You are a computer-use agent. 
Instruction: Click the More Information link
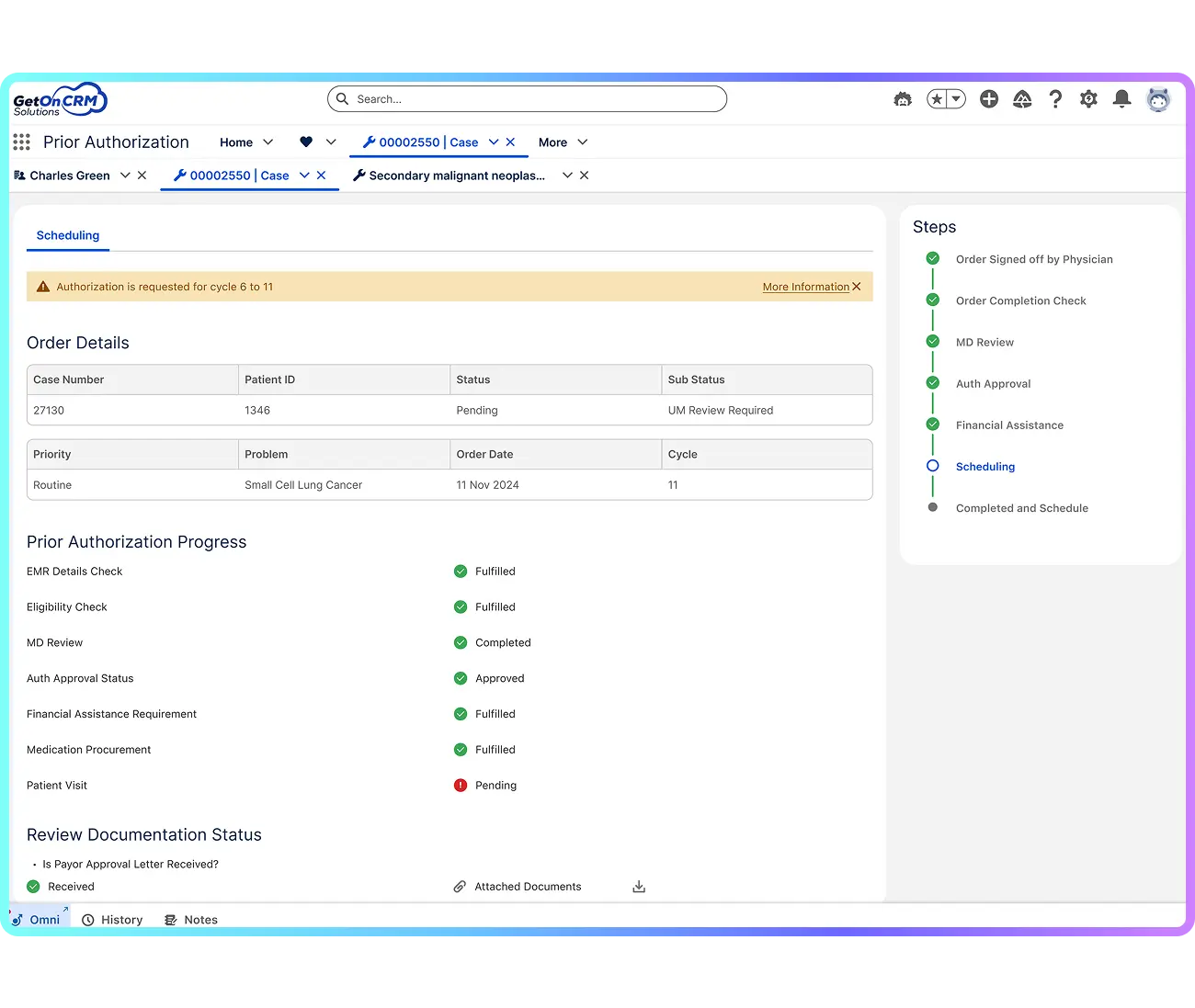point(804,286)
